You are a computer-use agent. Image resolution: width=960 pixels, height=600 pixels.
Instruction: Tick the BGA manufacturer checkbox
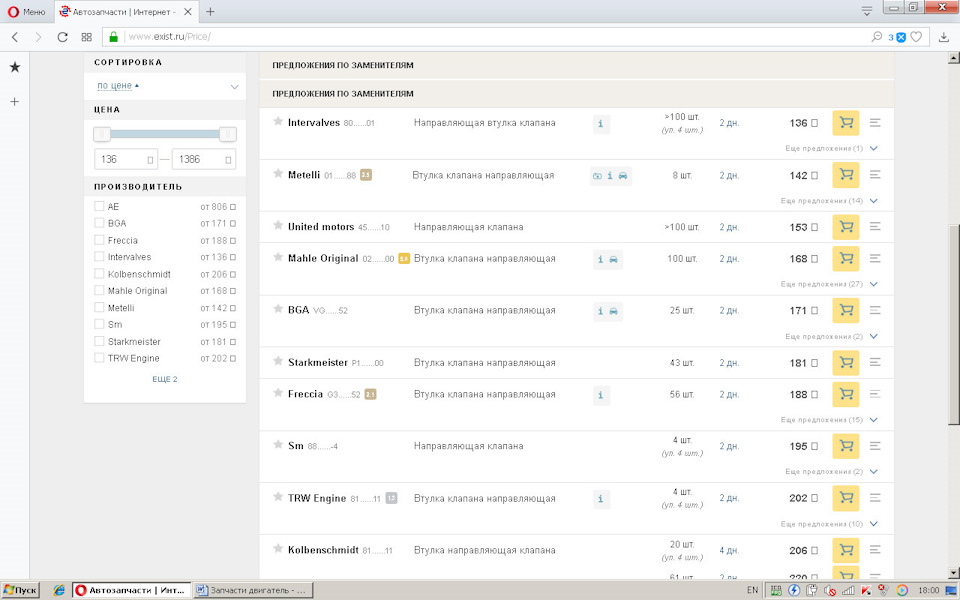[99, 223]
